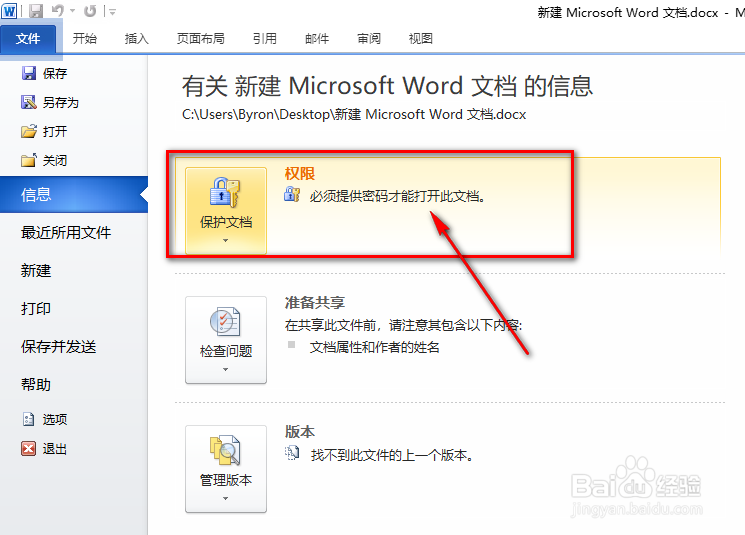The image size is (745, 535).
Task: Click the 退出 label in sidebar
Action: coord(55,449)
